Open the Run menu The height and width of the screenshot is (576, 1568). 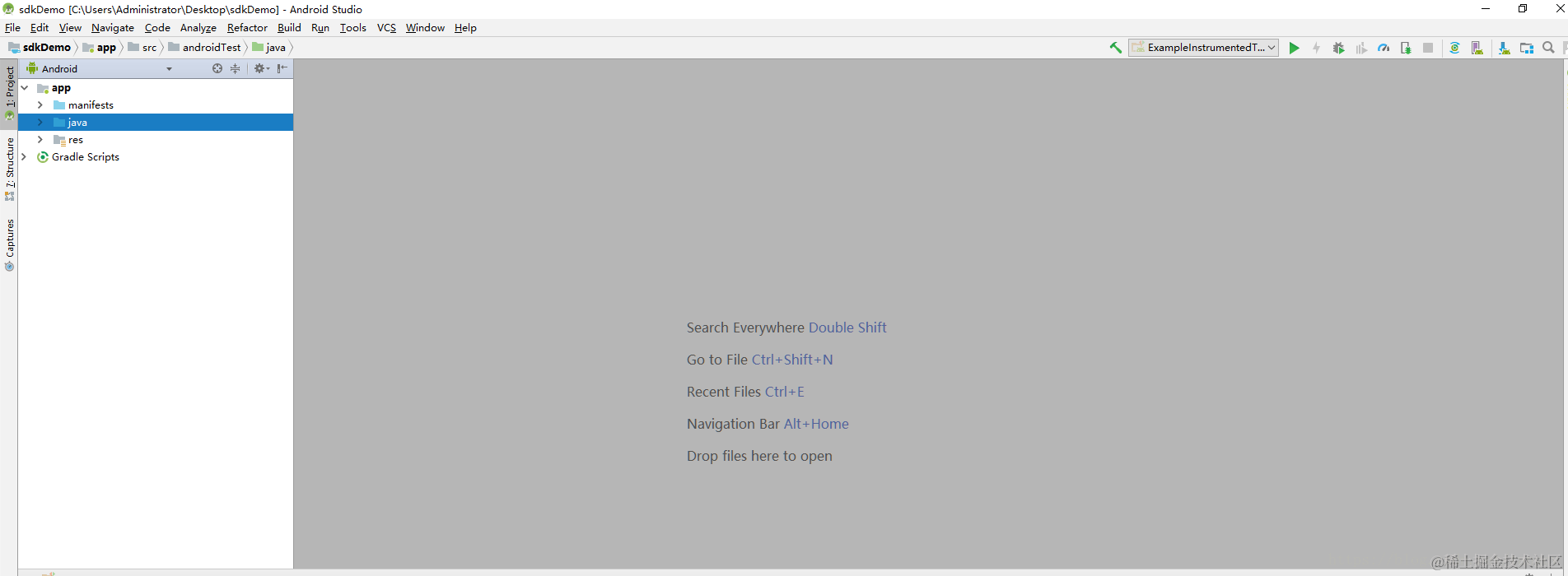(x=320, y=28)
